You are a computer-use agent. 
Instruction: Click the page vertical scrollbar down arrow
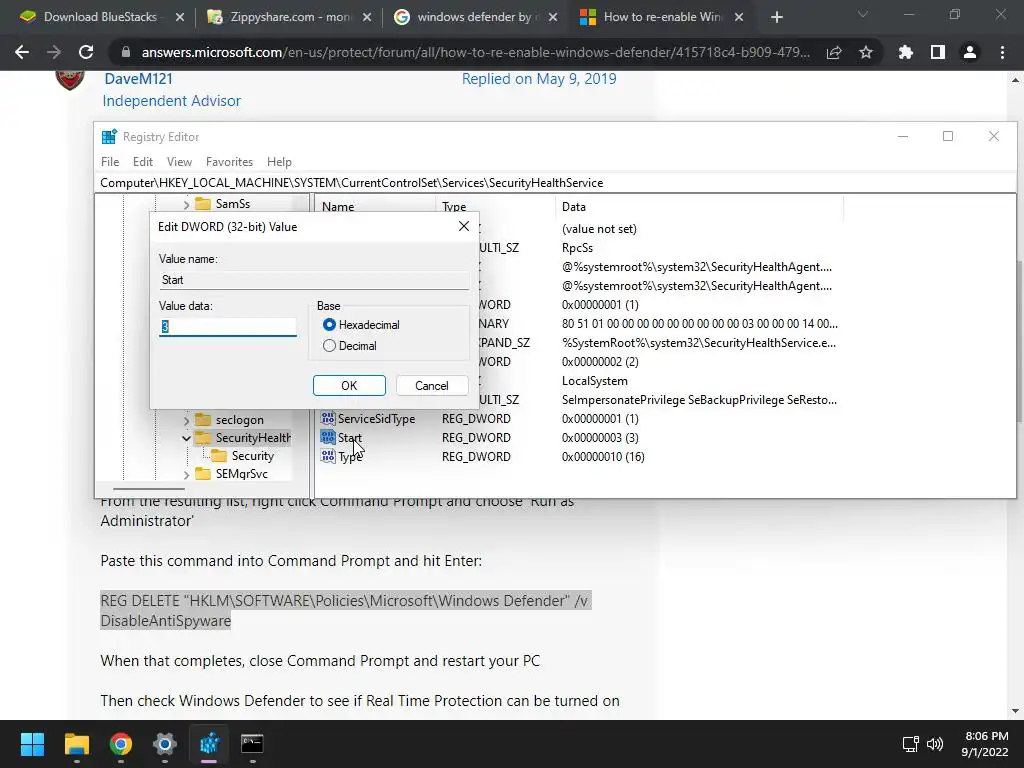[x=1016, y=711]
